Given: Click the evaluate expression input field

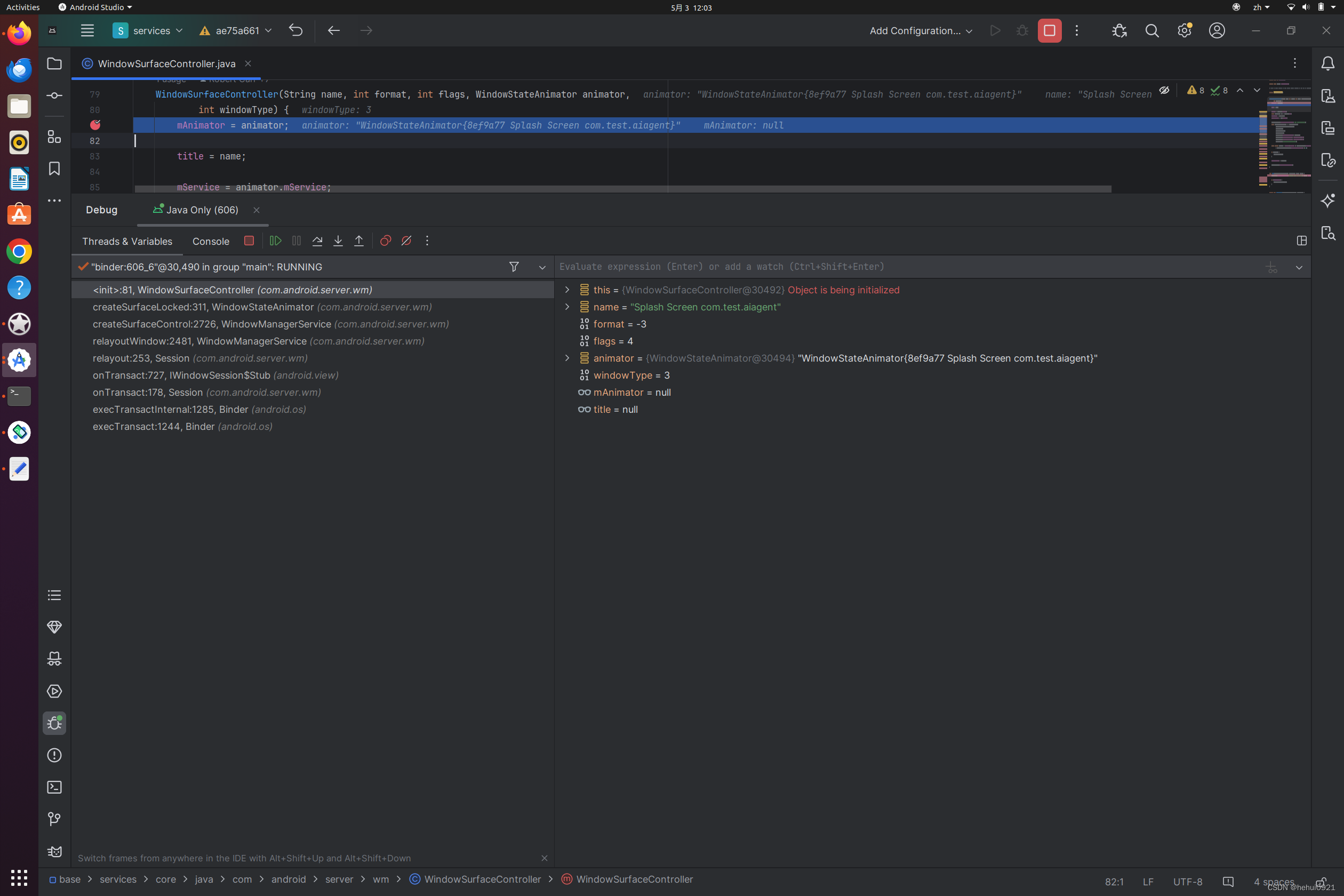Looking at the screenshot, I should pos(909,267).
